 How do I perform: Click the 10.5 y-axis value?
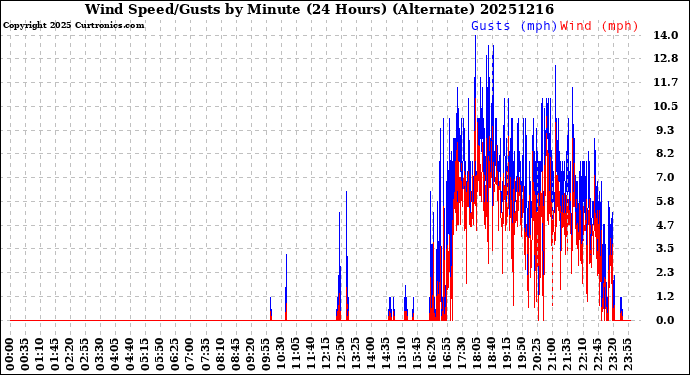pos(665,106)
